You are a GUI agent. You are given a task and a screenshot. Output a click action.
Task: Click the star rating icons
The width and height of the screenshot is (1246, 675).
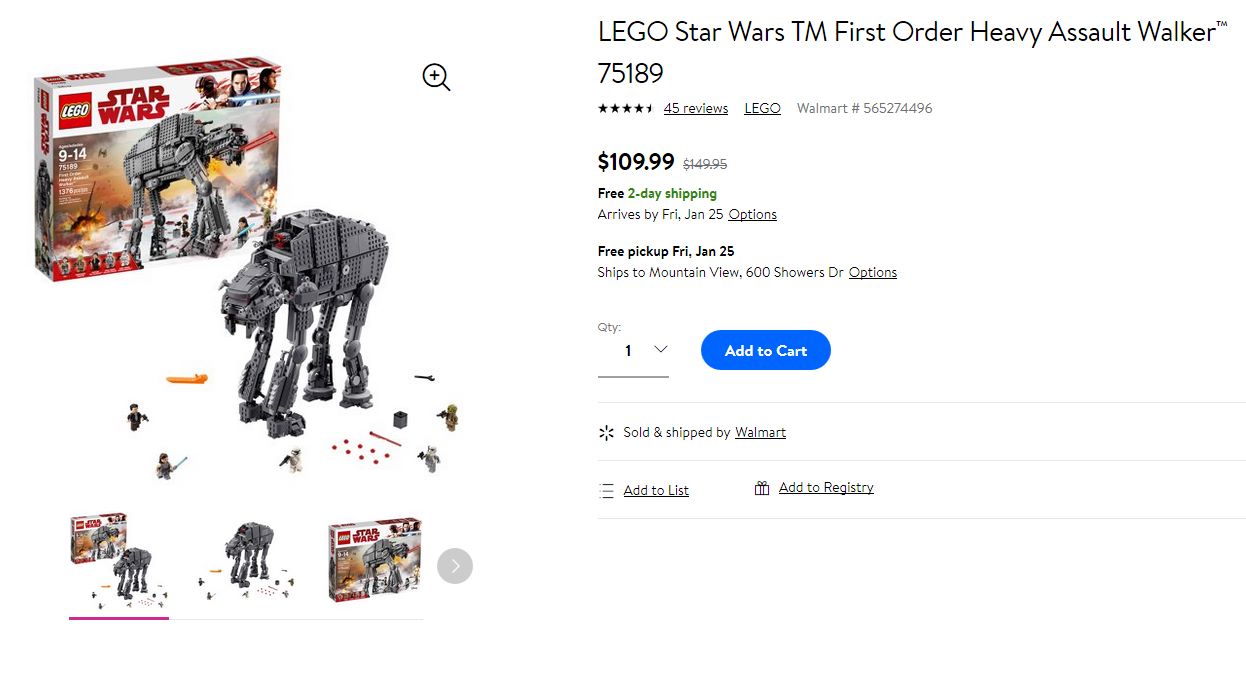click(x=625, y=108)
